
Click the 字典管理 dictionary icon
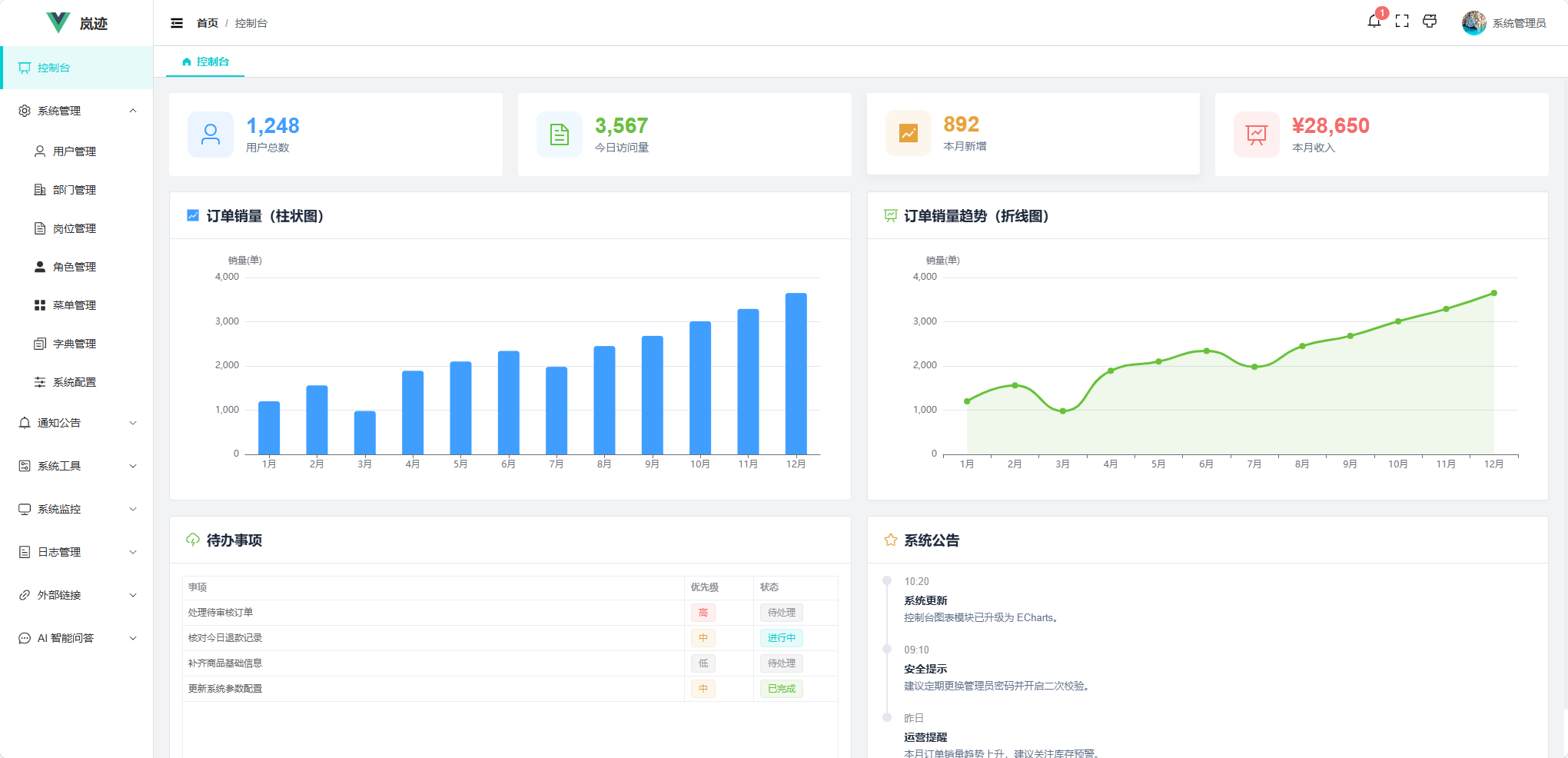click(x=40, y=343)
